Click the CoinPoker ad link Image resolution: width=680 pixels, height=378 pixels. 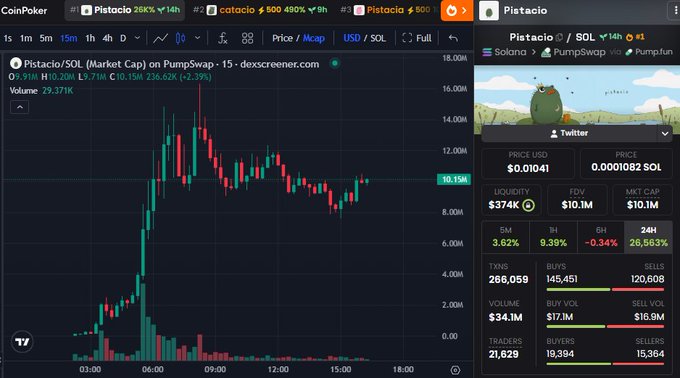click(24, 10)
